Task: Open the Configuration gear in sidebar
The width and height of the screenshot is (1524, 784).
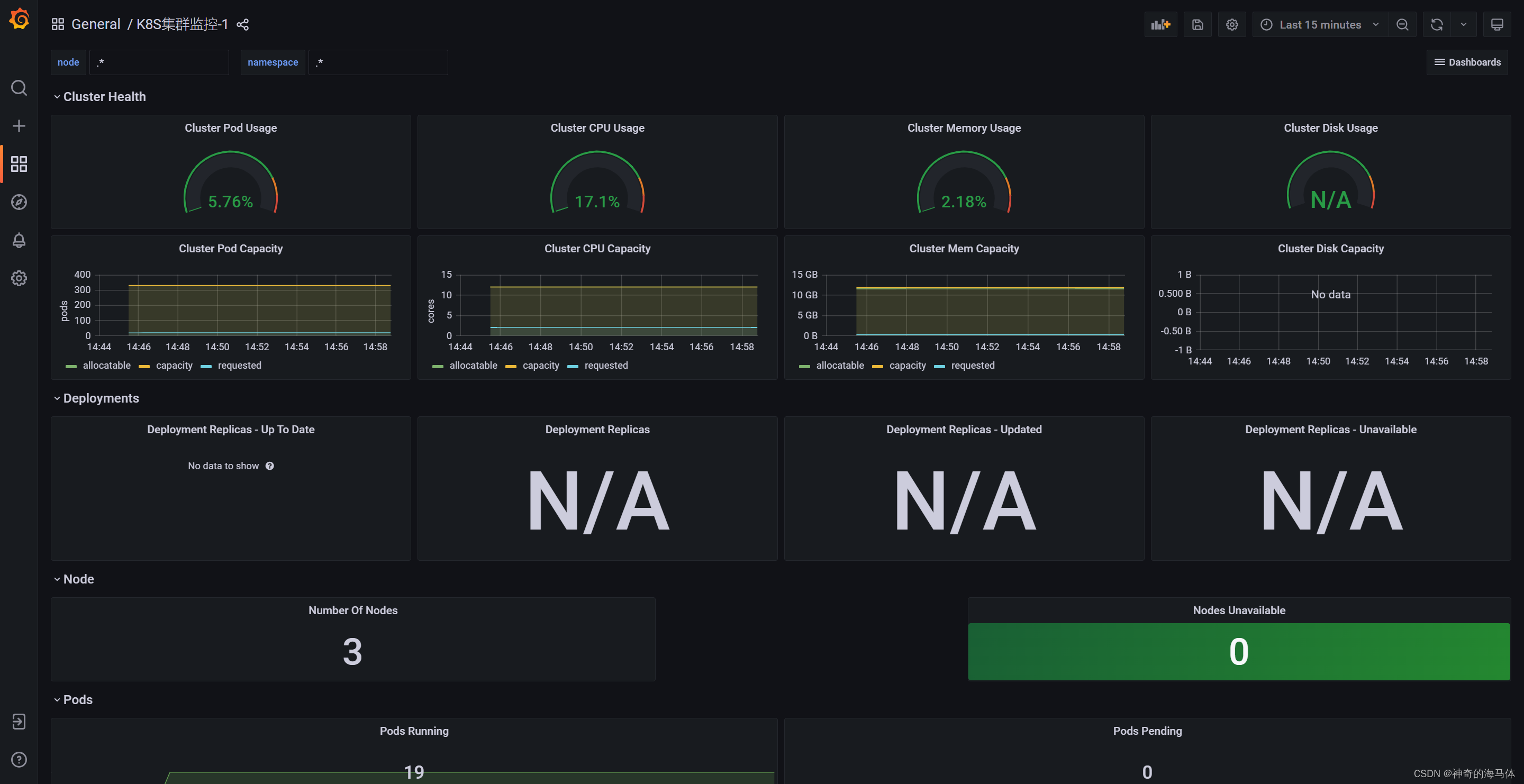Action: (19, 278)
